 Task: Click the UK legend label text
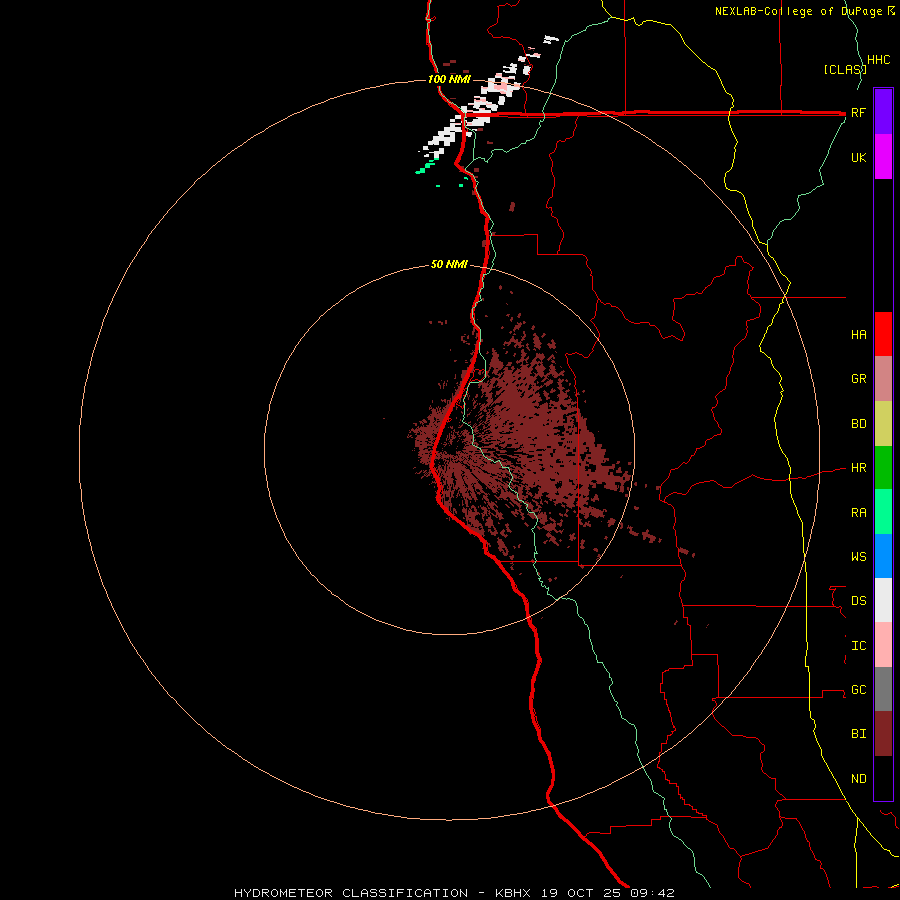click(859, 157)
